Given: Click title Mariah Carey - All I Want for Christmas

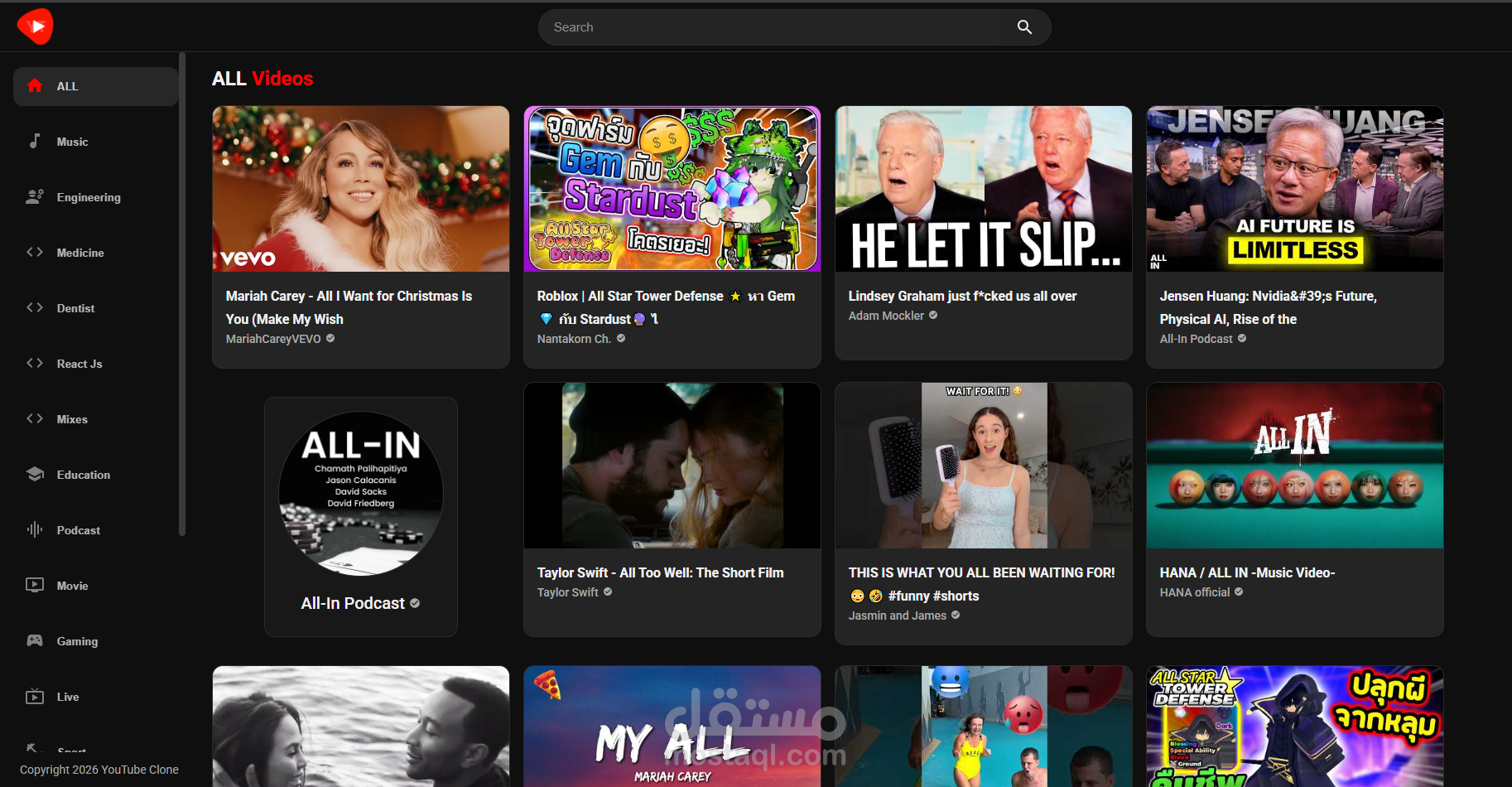Looking at the screenshot, I should coord(349,307).
